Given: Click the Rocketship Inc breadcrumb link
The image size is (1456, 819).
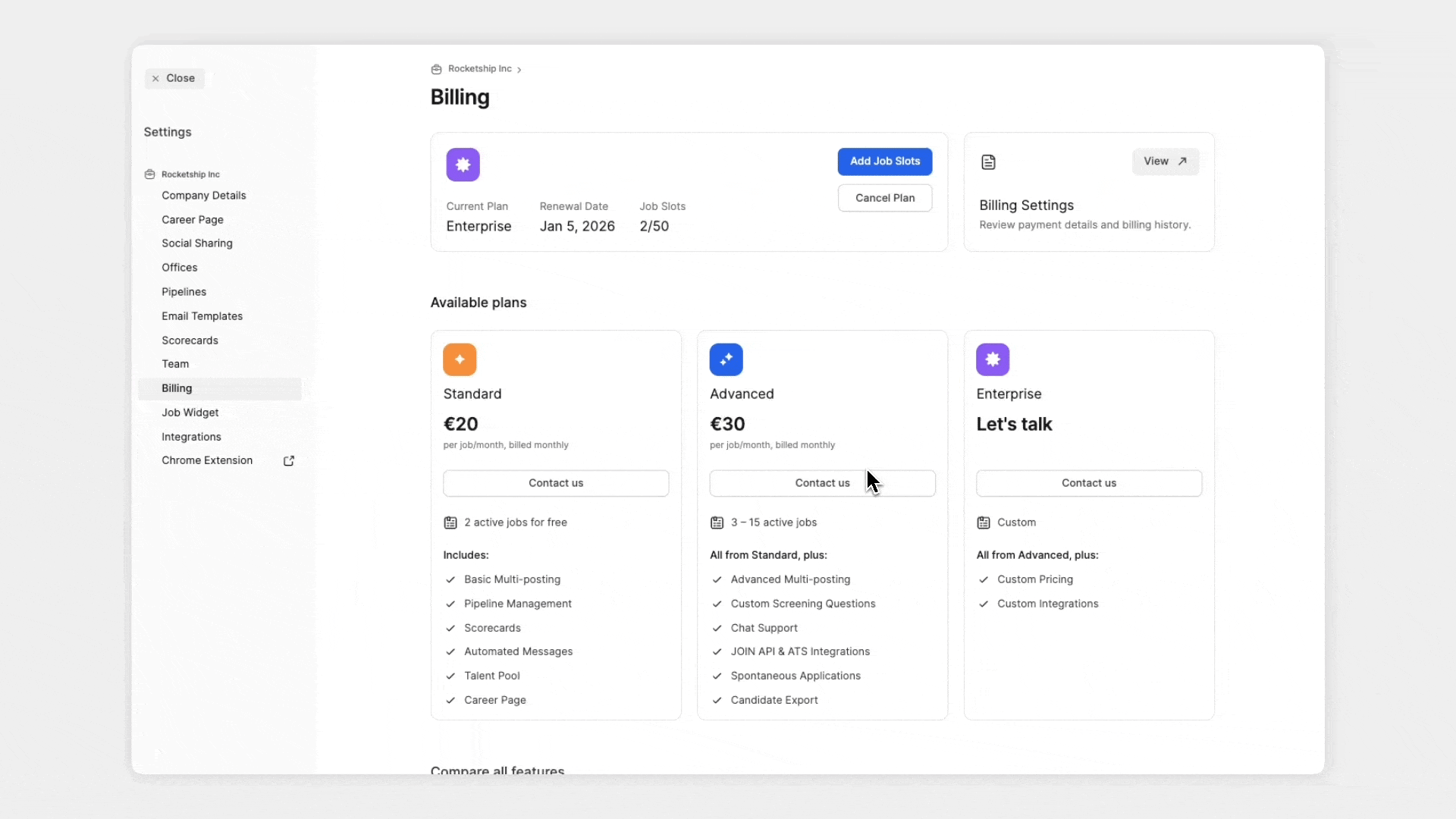Looking at the screenshot, I should pyautogui.click(x=479, y=69).
